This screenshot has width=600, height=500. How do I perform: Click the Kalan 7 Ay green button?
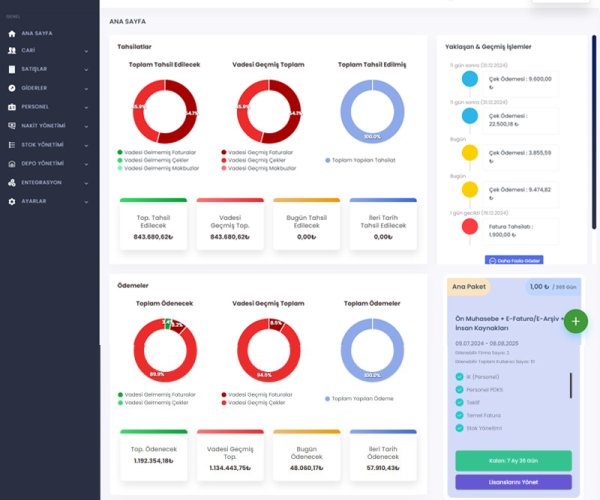click(x=514, y=461)
